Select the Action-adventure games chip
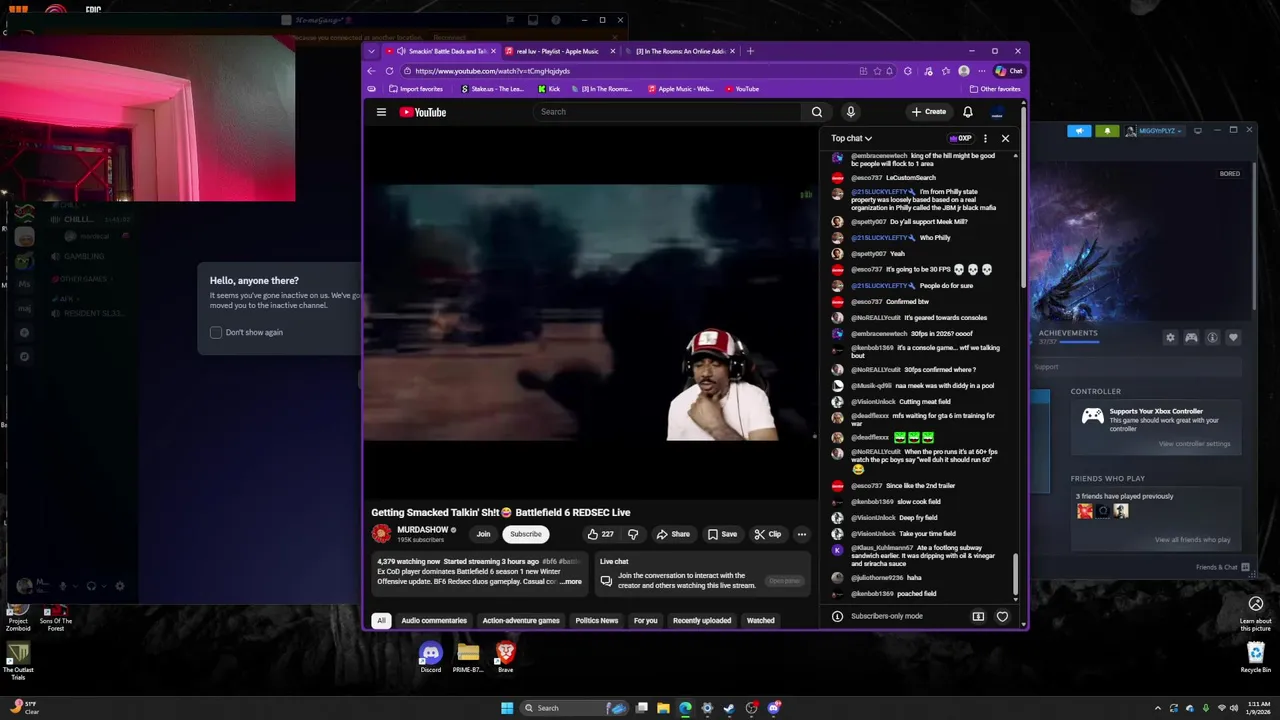The height and width of the screenshot is (720, 1280). [x=521, y=620]
